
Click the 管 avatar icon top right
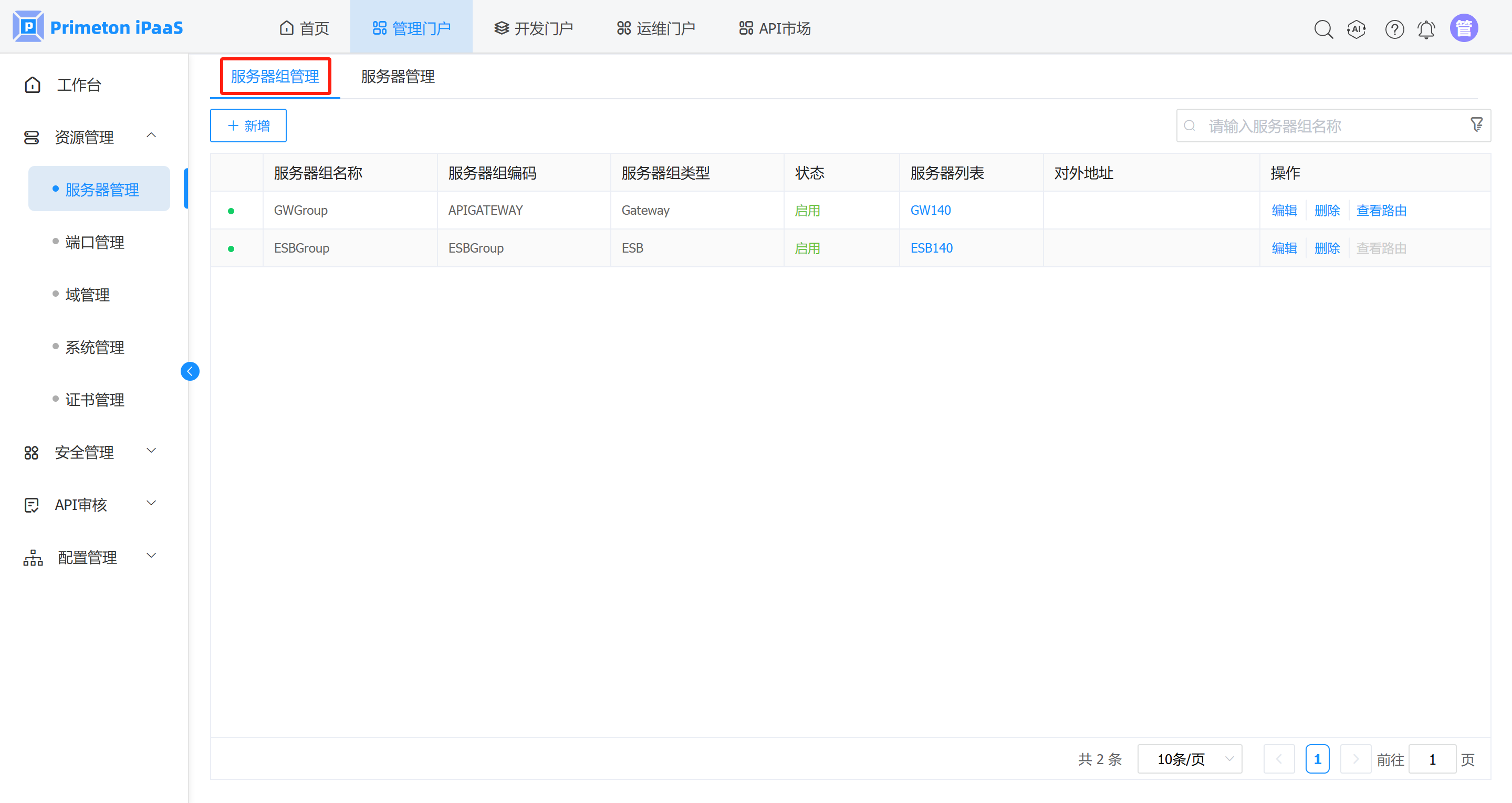(1464, 27)
